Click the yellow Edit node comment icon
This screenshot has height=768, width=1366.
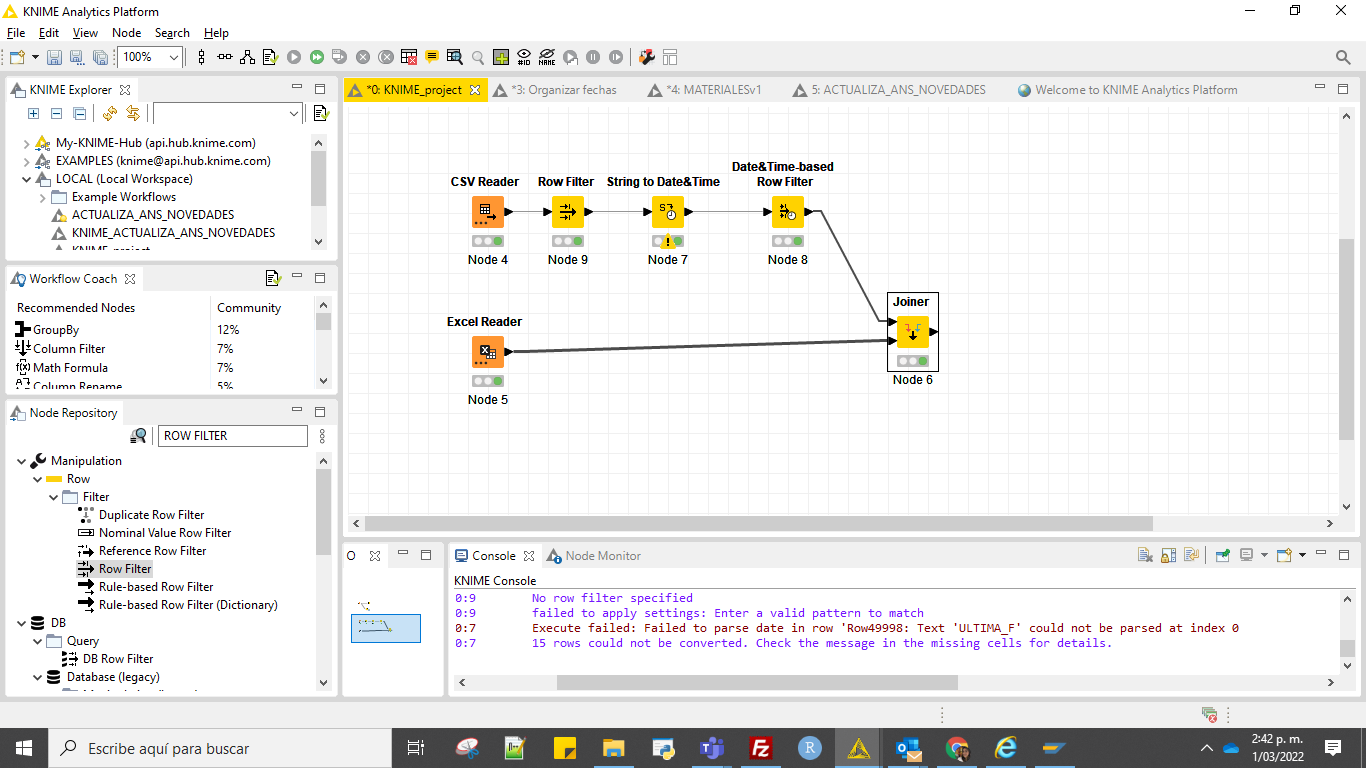coord(432,58)
